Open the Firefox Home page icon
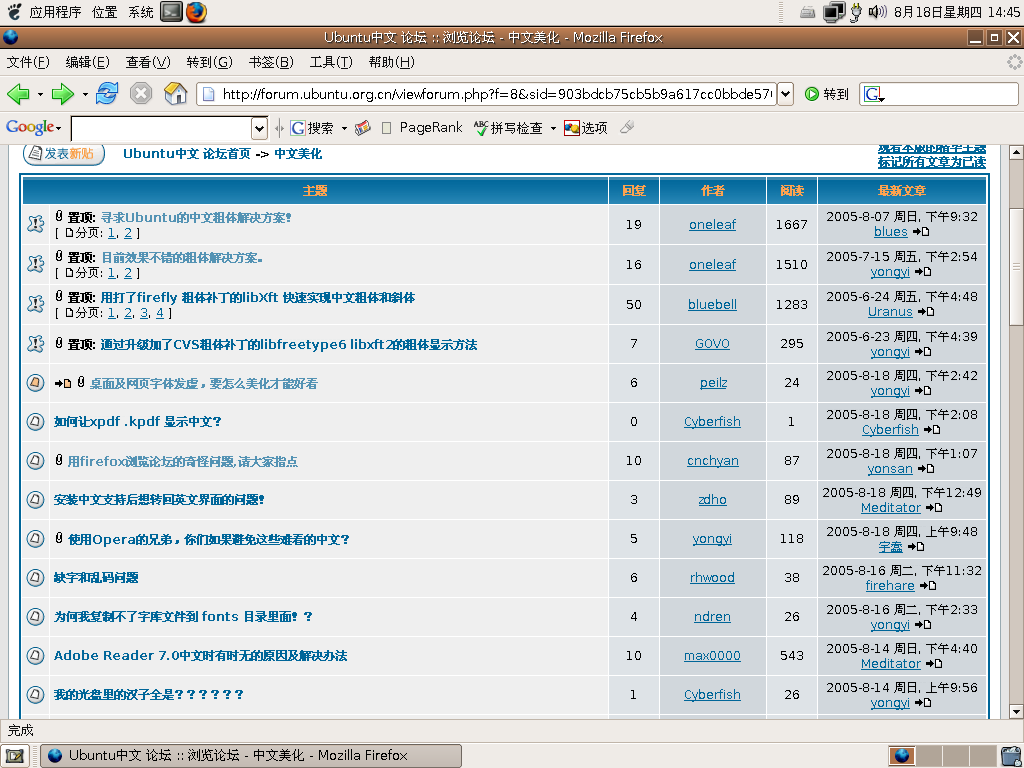Image resolution: width=1024 pixels, height=768 pixels. point(176,93)
